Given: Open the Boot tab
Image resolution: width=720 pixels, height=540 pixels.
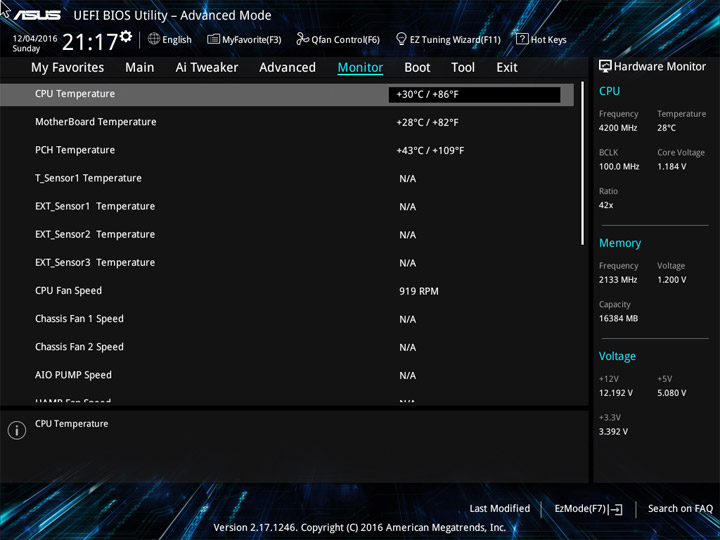Looking at the screenshot, I should [417, 68].
